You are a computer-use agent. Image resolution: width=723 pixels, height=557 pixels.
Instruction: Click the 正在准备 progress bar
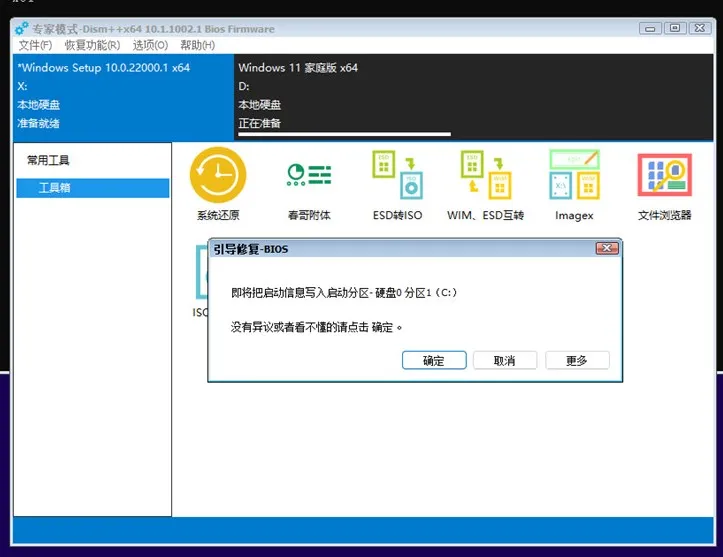[344, 134]
